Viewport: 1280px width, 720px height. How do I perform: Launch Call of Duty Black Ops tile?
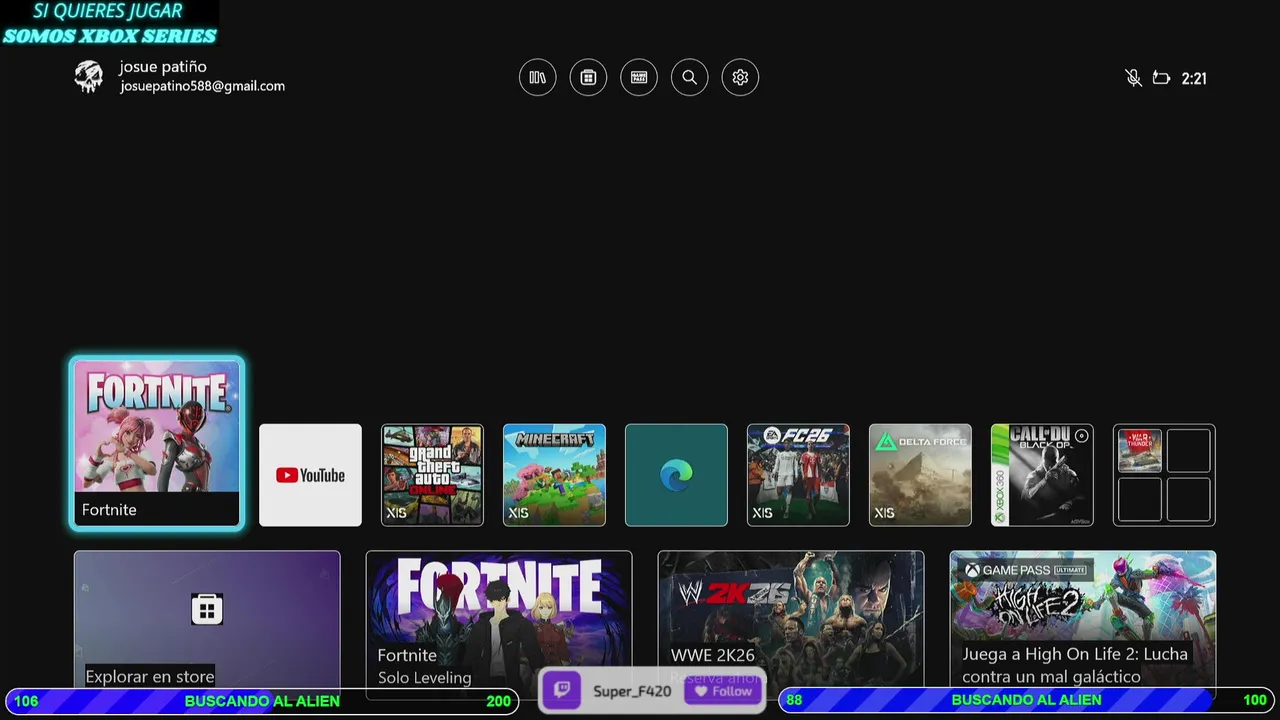click(x=1042, y=475)
